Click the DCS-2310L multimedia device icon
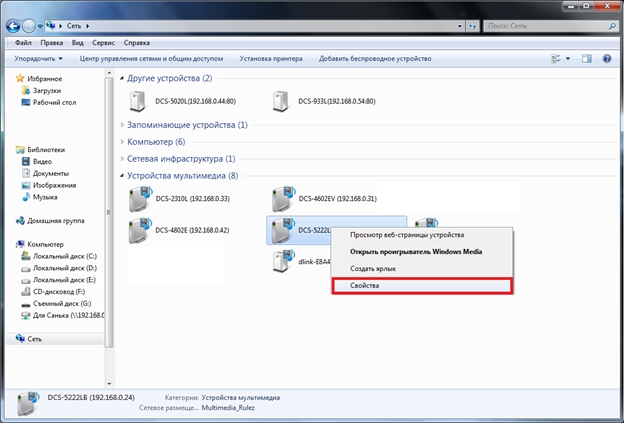 pos(139,198)
